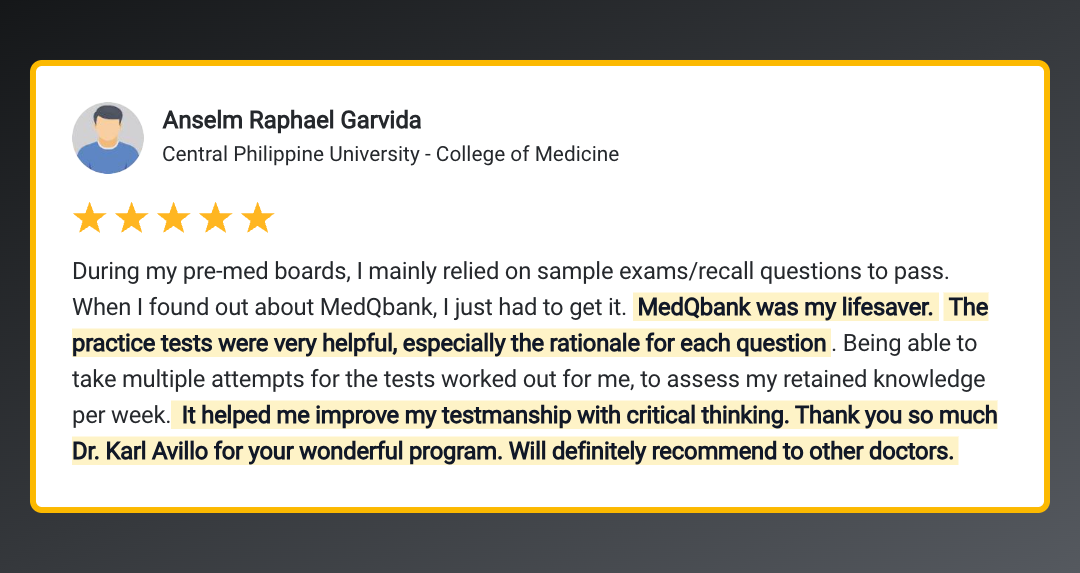Click 'Being able to' unhighlighted text

(910, 343)
